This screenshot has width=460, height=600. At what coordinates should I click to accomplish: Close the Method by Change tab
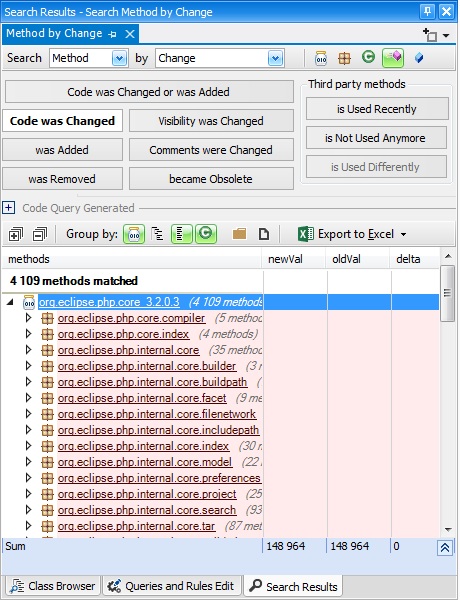click(x=130, y=34)
